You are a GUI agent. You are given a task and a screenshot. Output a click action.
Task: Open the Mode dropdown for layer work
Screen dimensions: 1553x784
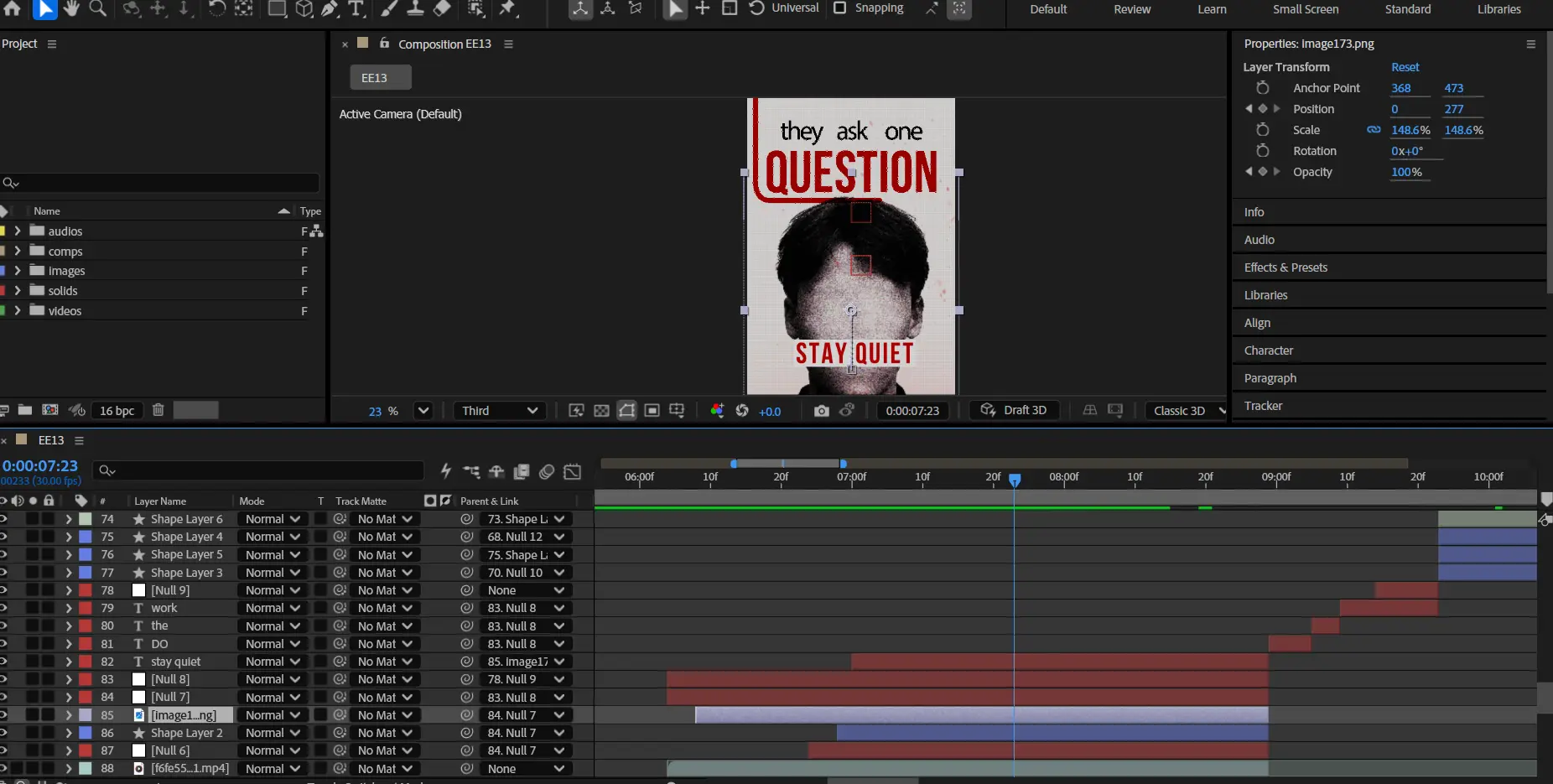click(273, 608)
